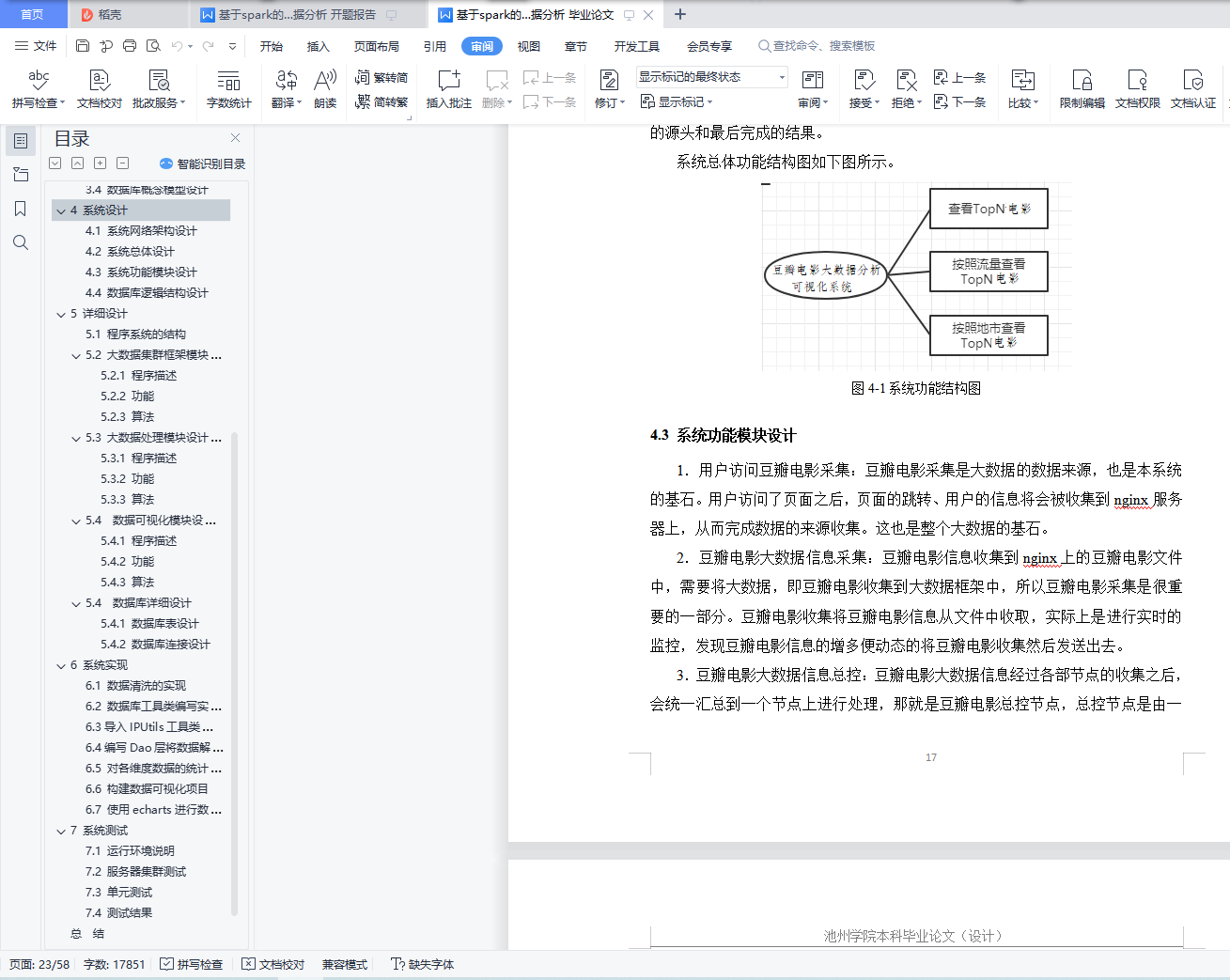This screenshot has width=1230, height=980.
Task: Go to the 首页 home tab
Action: [32, 14]
